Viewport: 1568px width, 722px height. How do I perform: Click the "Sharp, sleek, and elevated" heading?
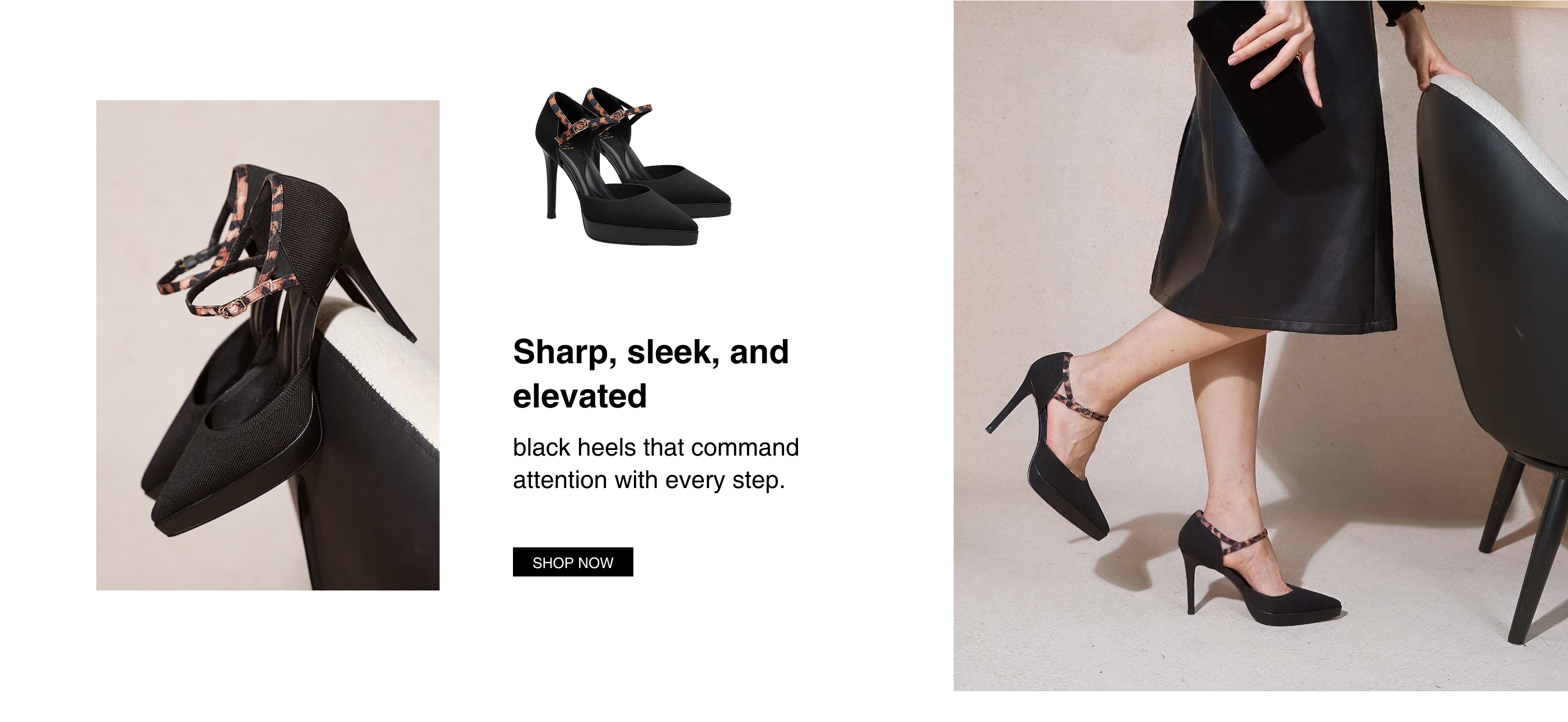pos(650,373)
